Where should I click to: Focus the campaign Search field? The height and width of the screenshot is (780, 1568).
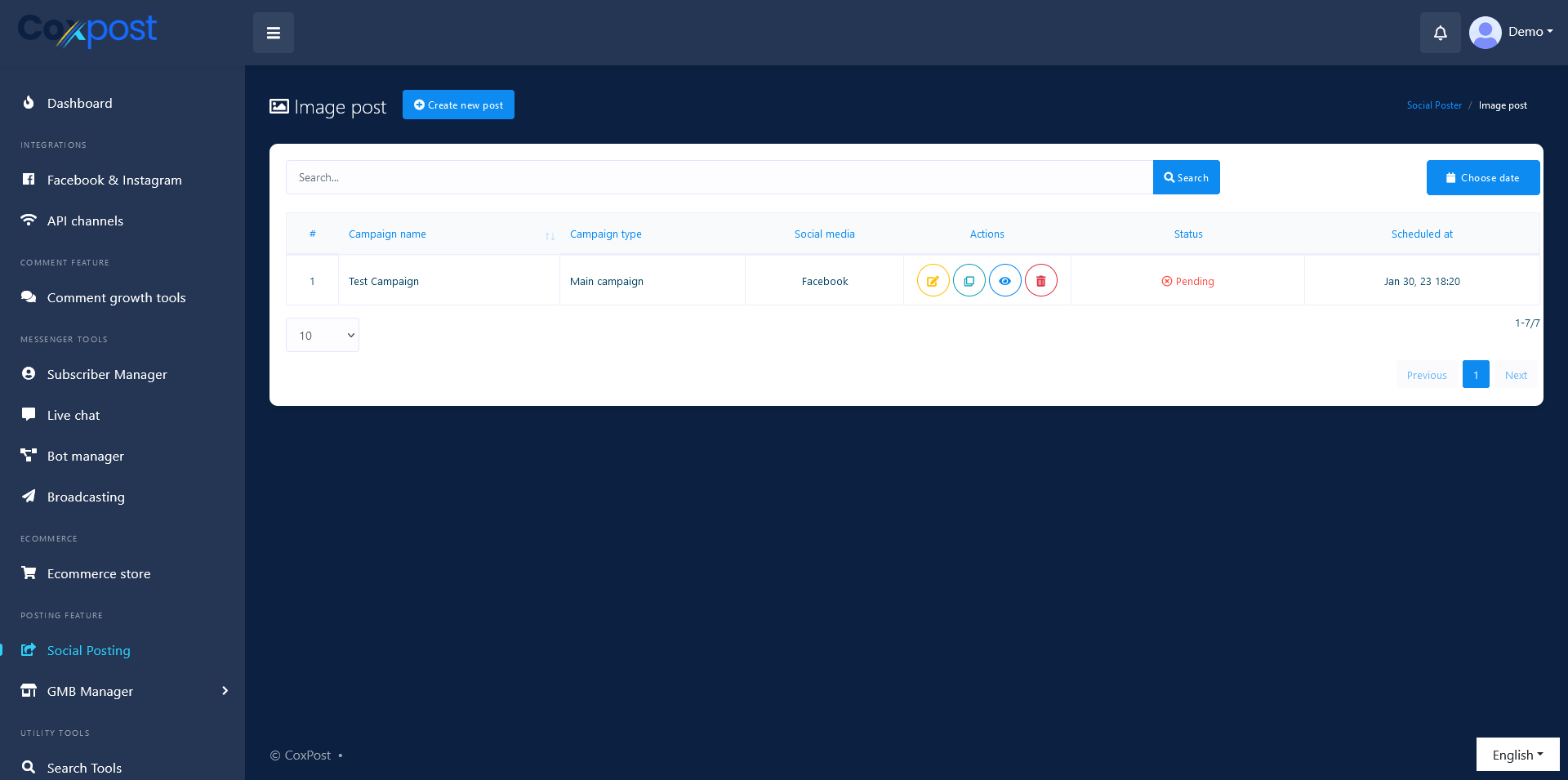[x=719, y=177]
